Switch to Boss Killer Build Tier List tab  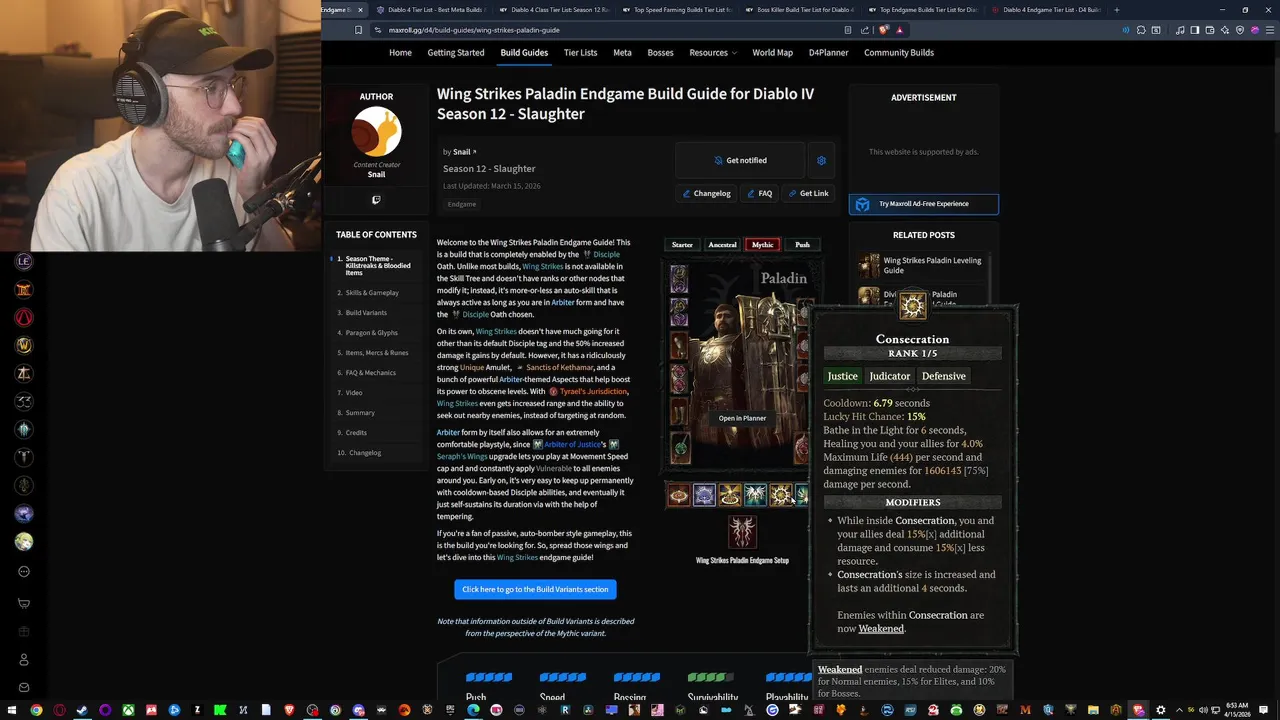tap(800, 10)
